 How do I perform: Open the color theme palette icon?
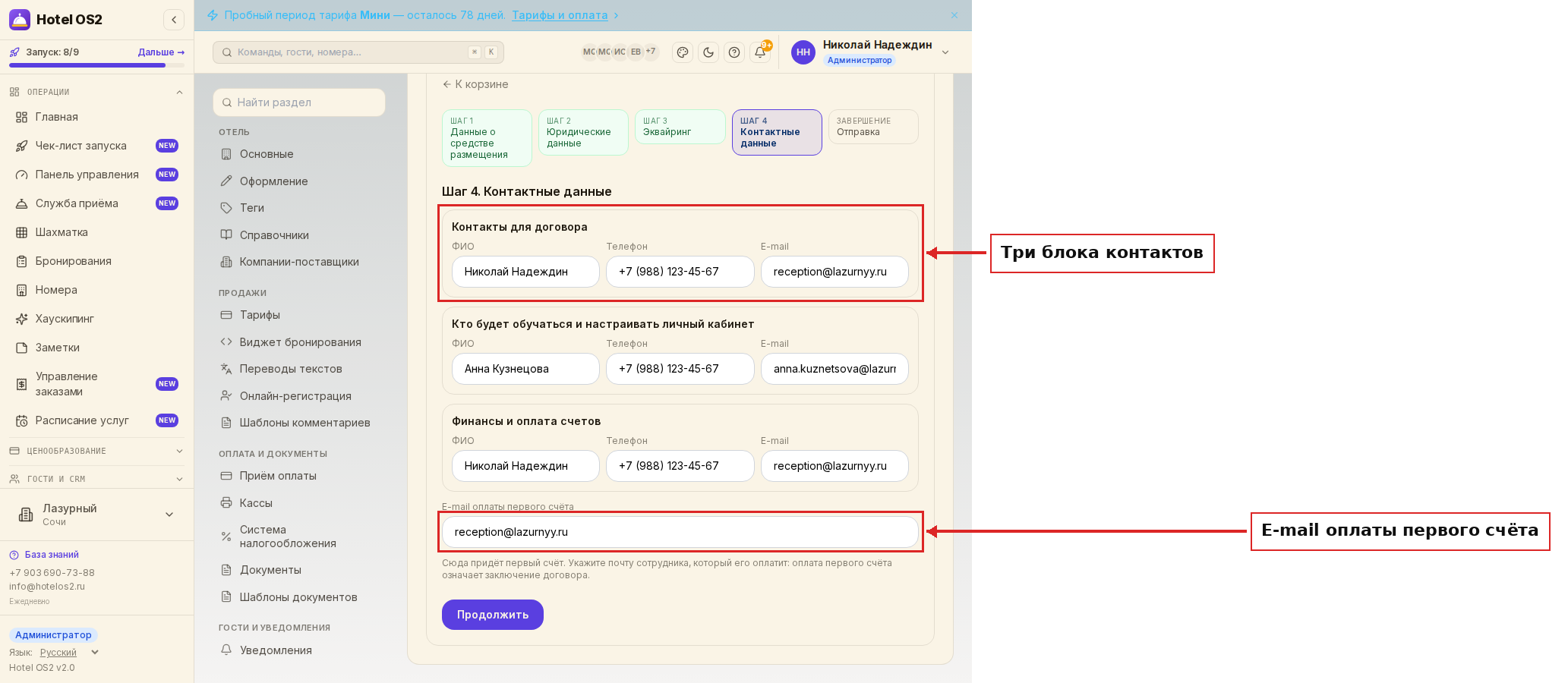coord(683,52)
